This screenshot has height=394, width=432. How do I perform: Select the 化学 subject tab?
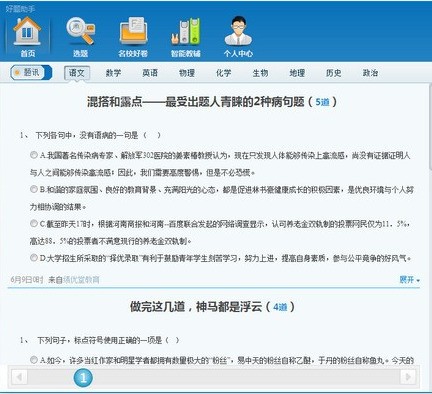[223, 73]
